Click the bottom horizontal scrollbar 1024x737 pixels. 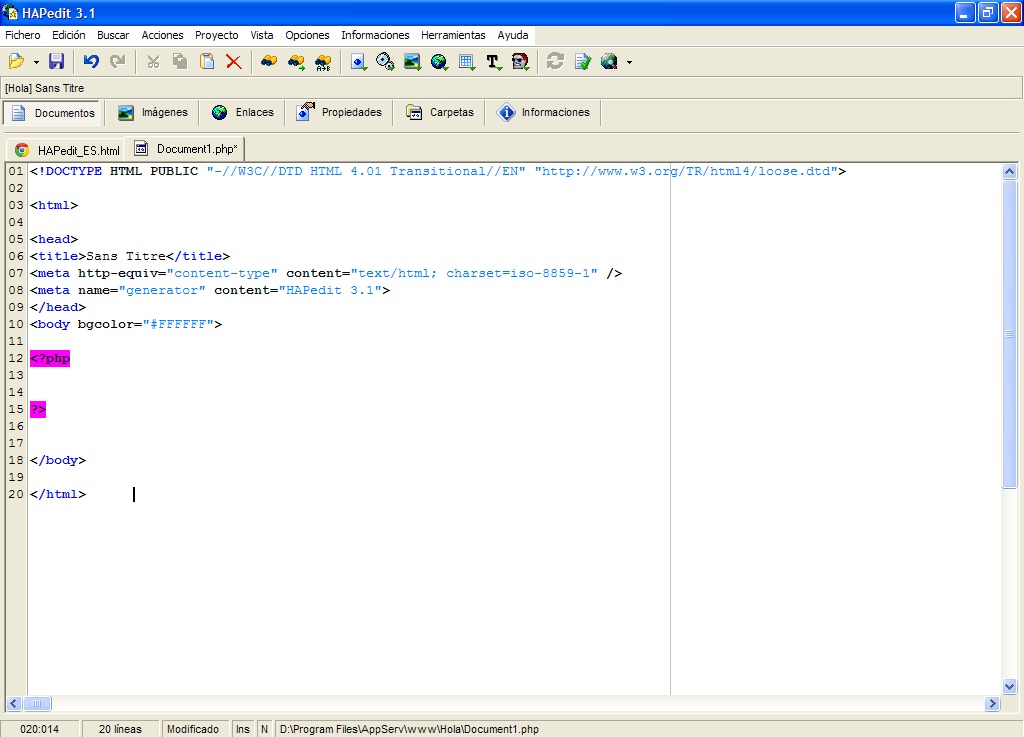37,704
